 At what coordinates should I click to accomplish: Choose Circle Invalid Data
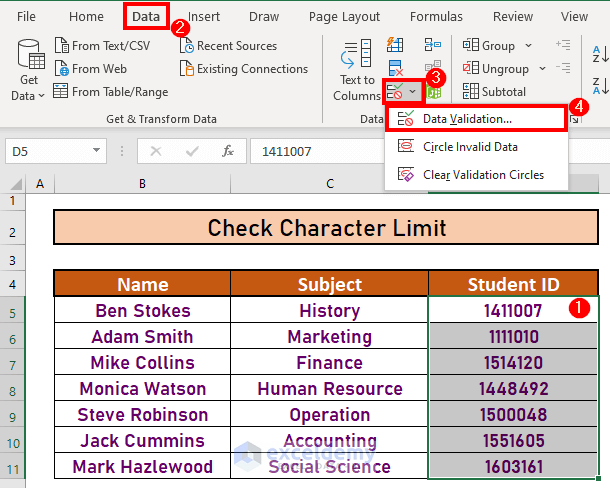[x=476, y=147]
